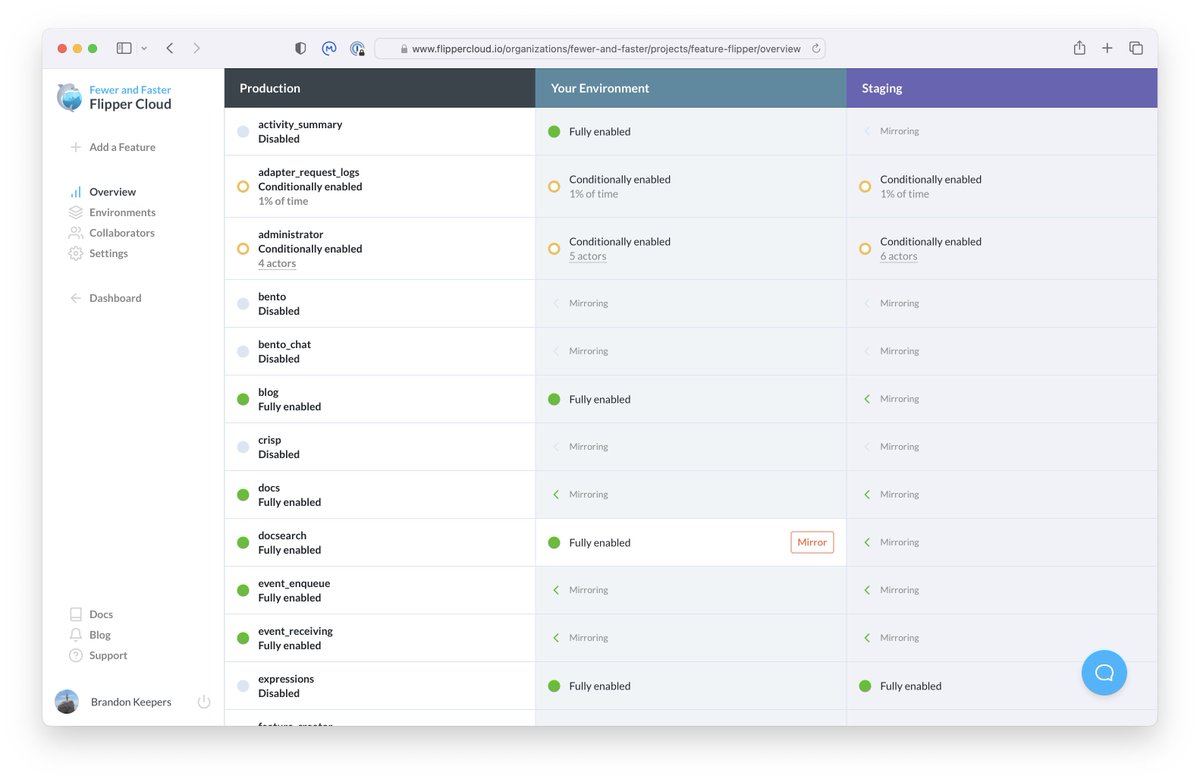Click the Blog bell icon
This screenshot has height=782, width=1200.
[x=75, y=635]
